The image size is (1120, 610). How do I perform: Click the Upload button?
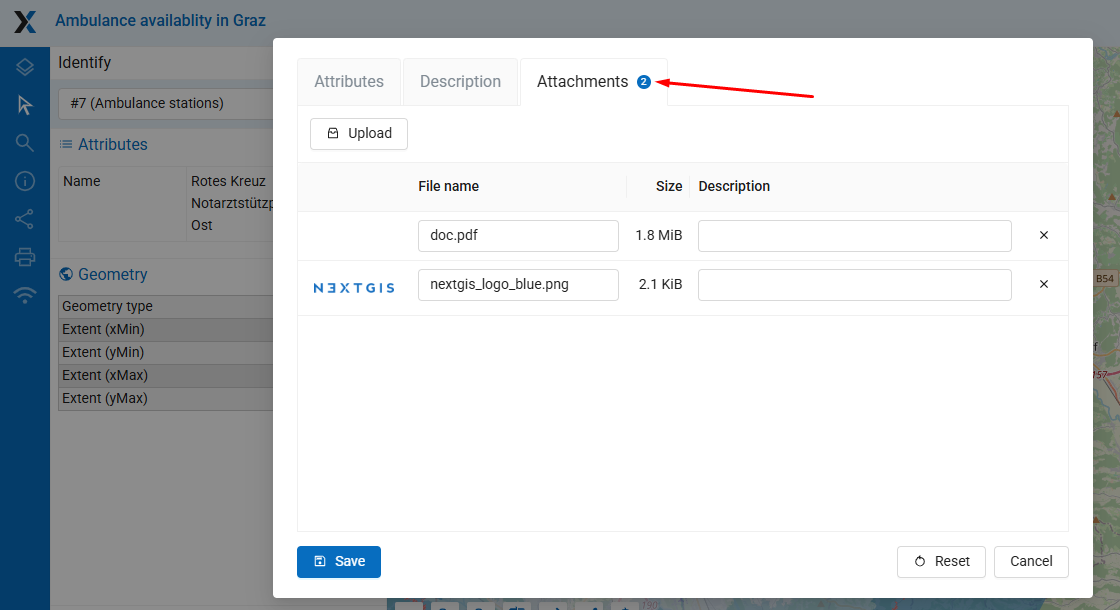(x=359, y=134)
